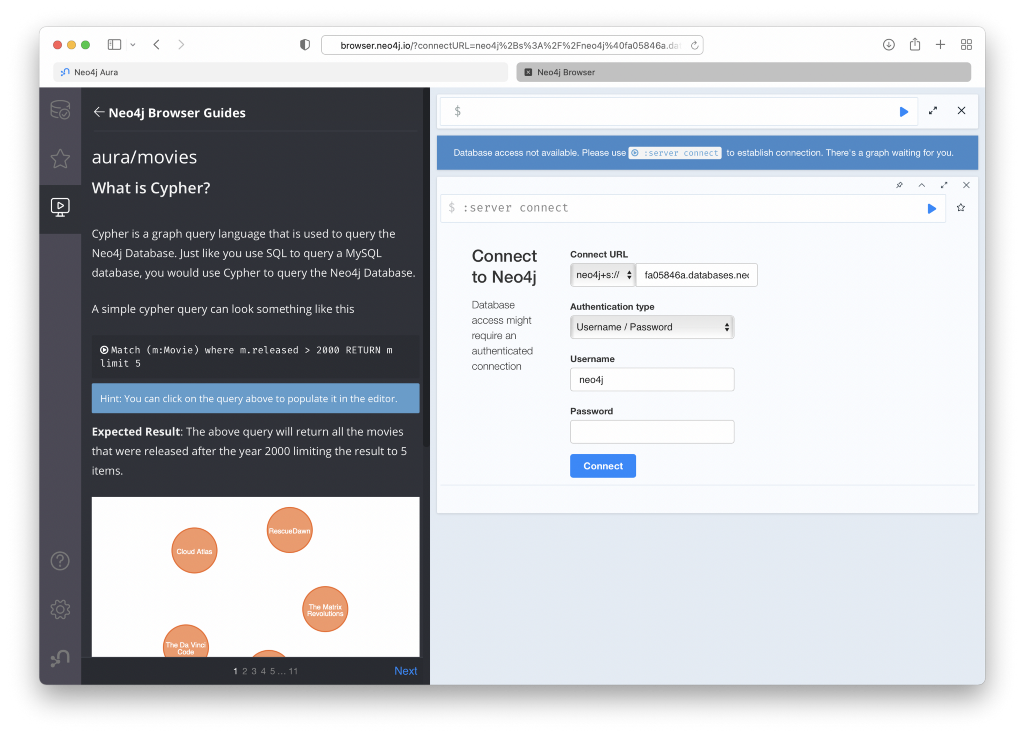Close the server connect frame
The image size is (1024, 736).
[x=966, y=185]
